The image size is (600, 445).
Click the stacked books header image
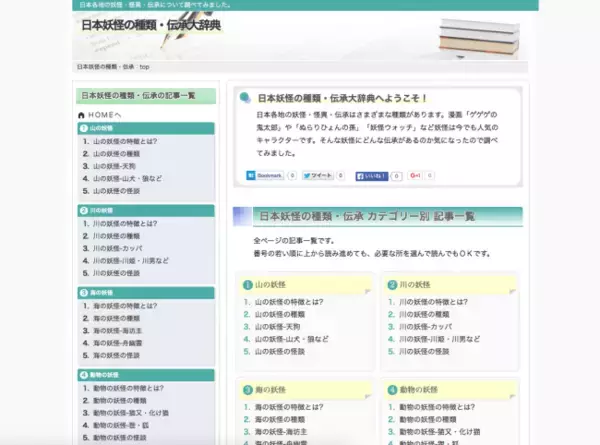click(479, 38)
